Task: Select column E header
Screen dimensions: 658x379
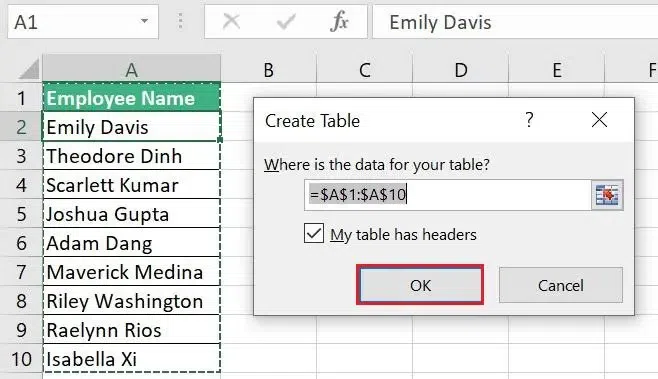Action: pos(556,69)
